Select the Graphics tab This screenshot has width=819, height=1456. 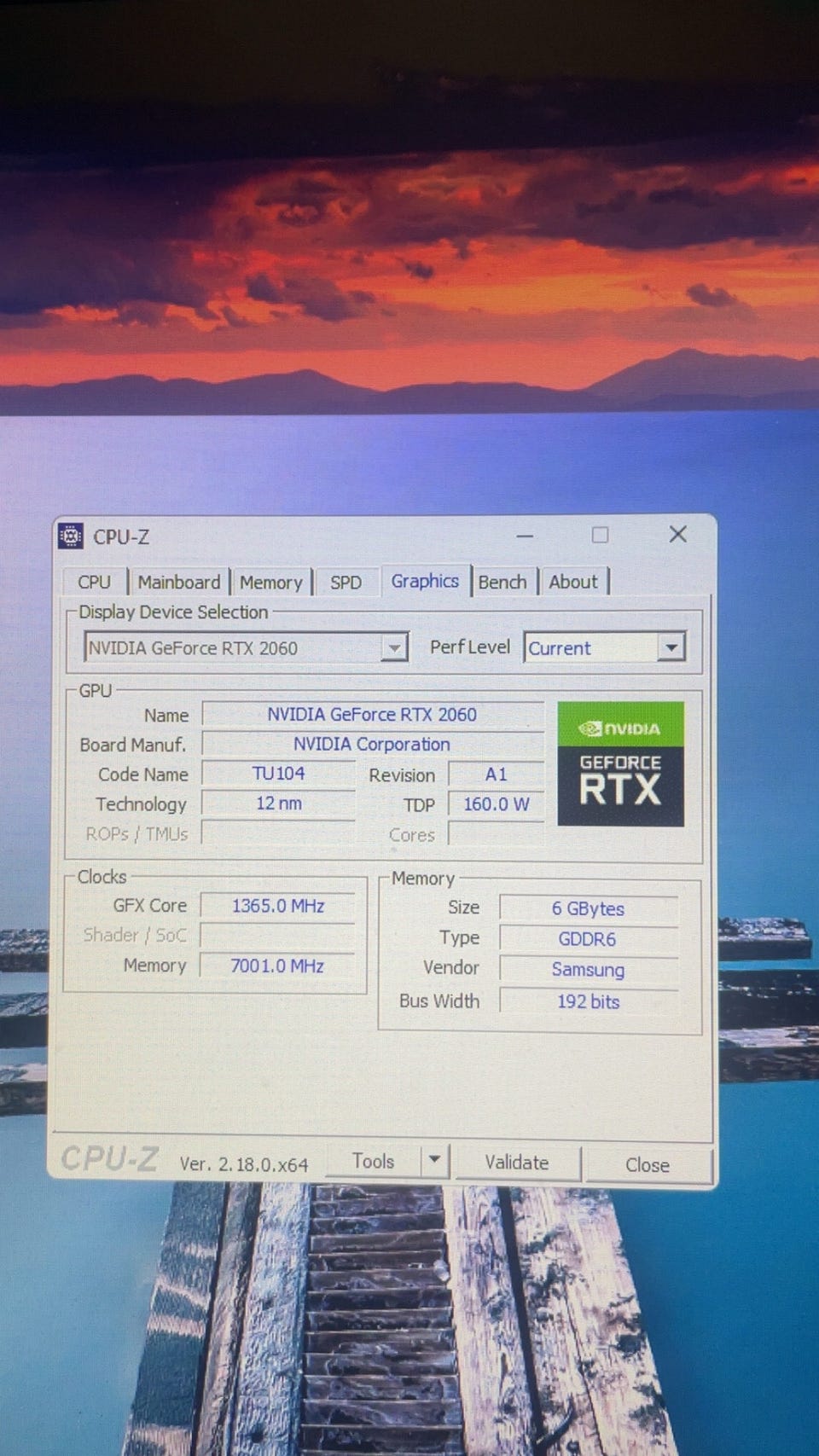click(425, 582)
